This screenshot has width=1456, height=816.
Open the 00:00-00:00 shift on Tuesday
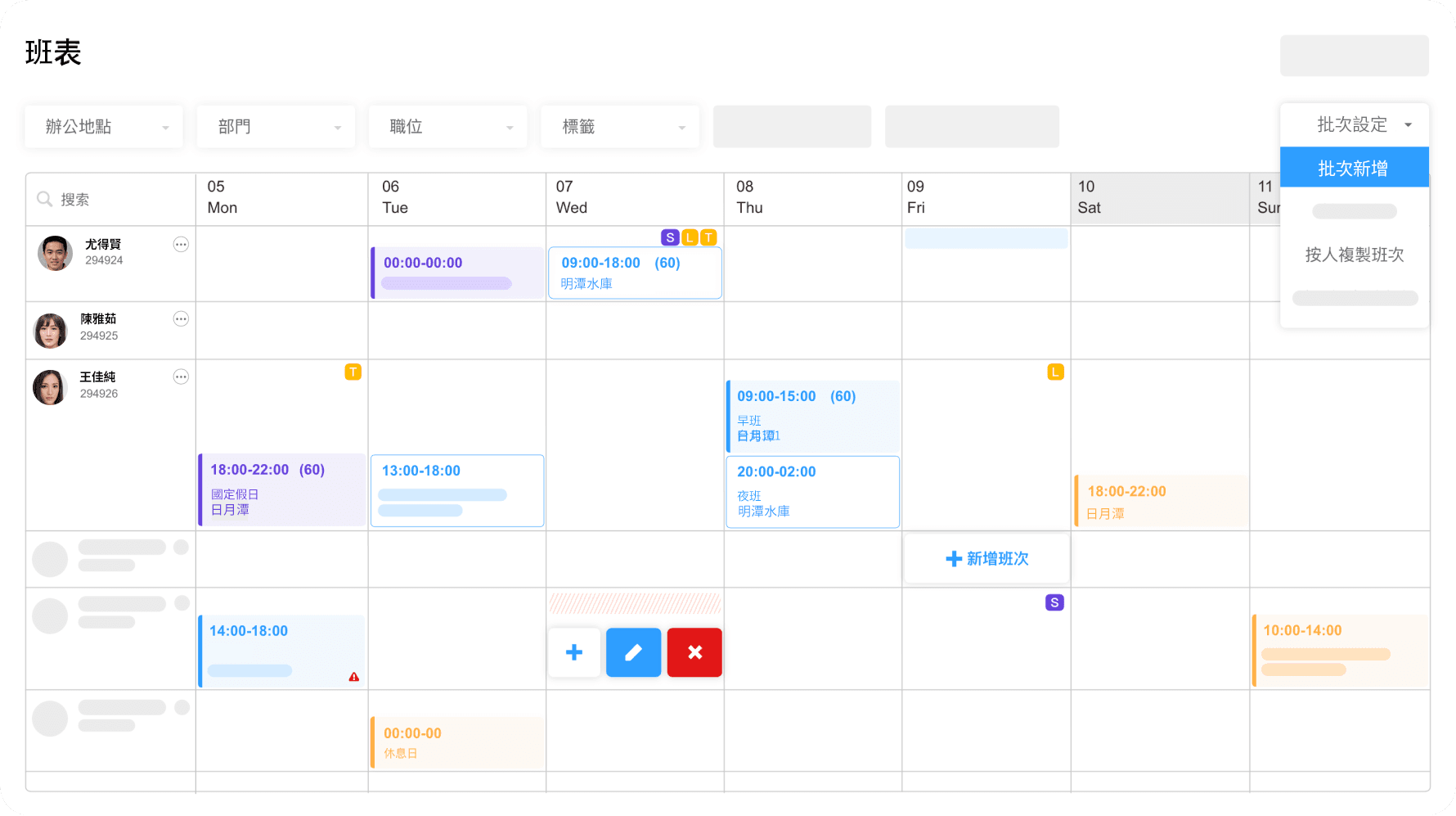457,273
